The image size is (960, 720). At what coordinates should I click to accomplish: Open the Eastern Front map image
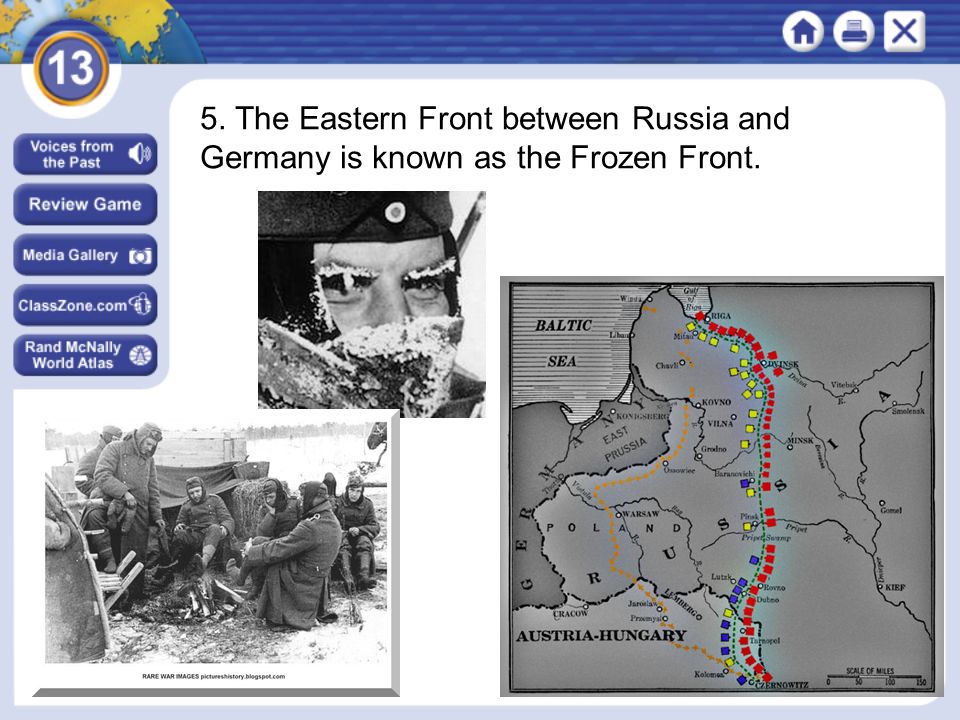[x=722, y=486]
